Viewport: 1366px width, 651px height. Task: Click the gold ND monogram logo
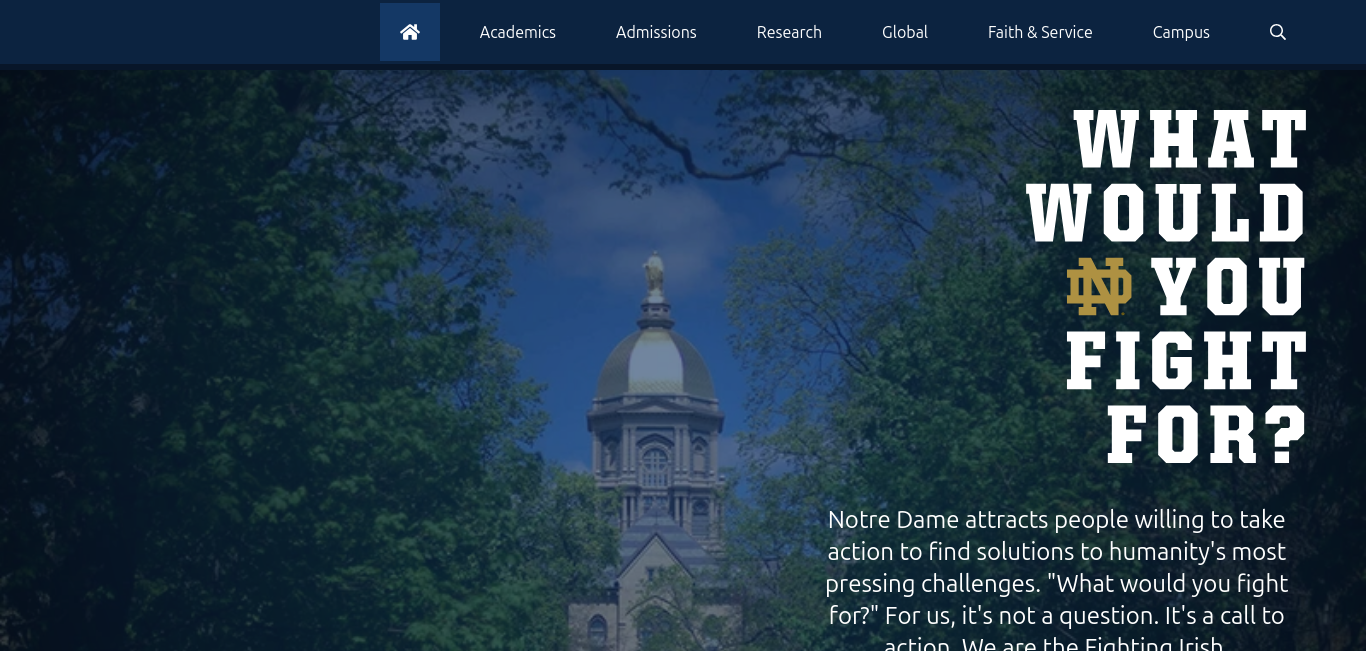point(1099,286)
